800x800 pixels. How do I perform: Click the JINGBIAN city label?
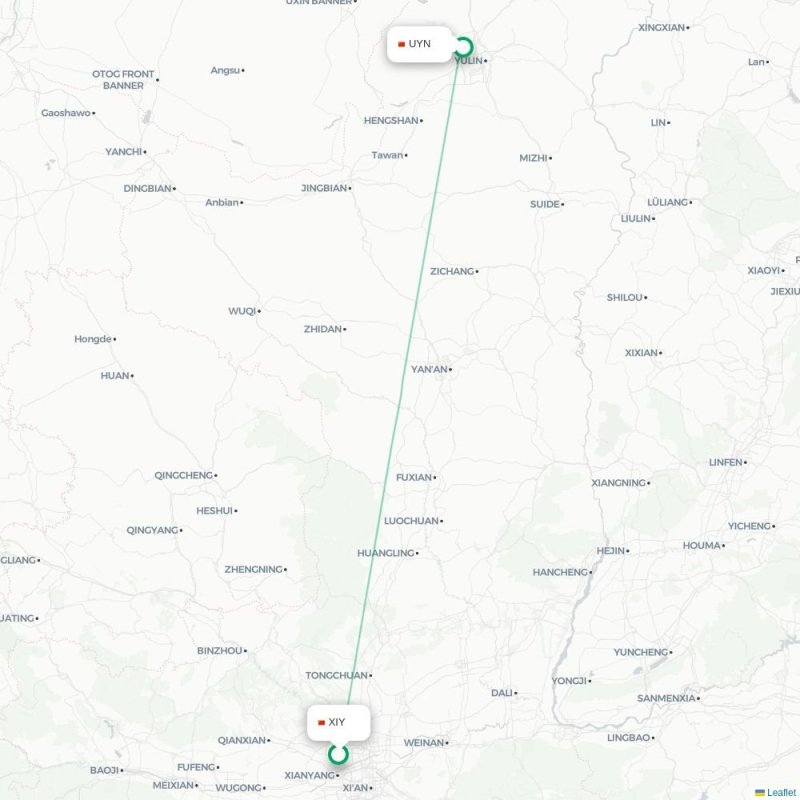coord(324,188)
